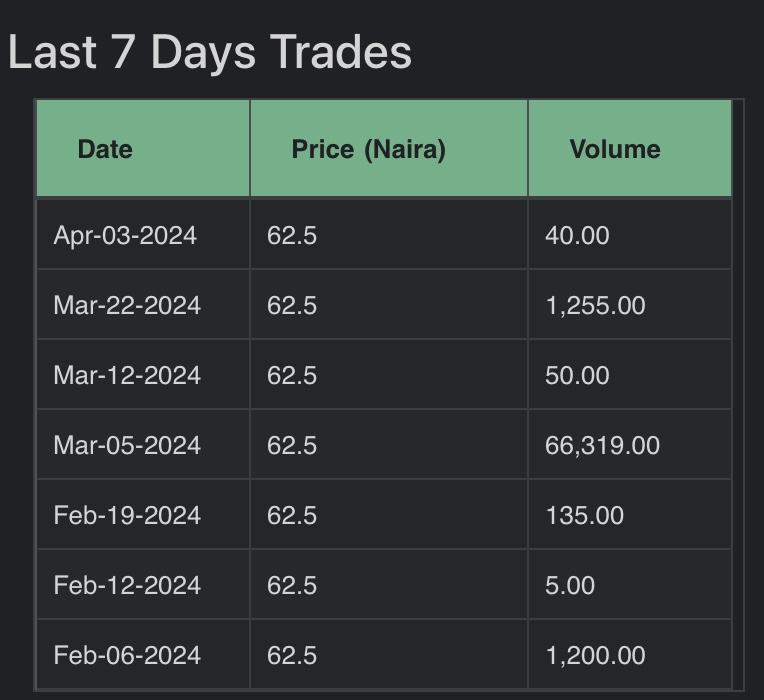Click the 40.00 volume cell
The height and width of the screenshot is (700, 764).
577,235
